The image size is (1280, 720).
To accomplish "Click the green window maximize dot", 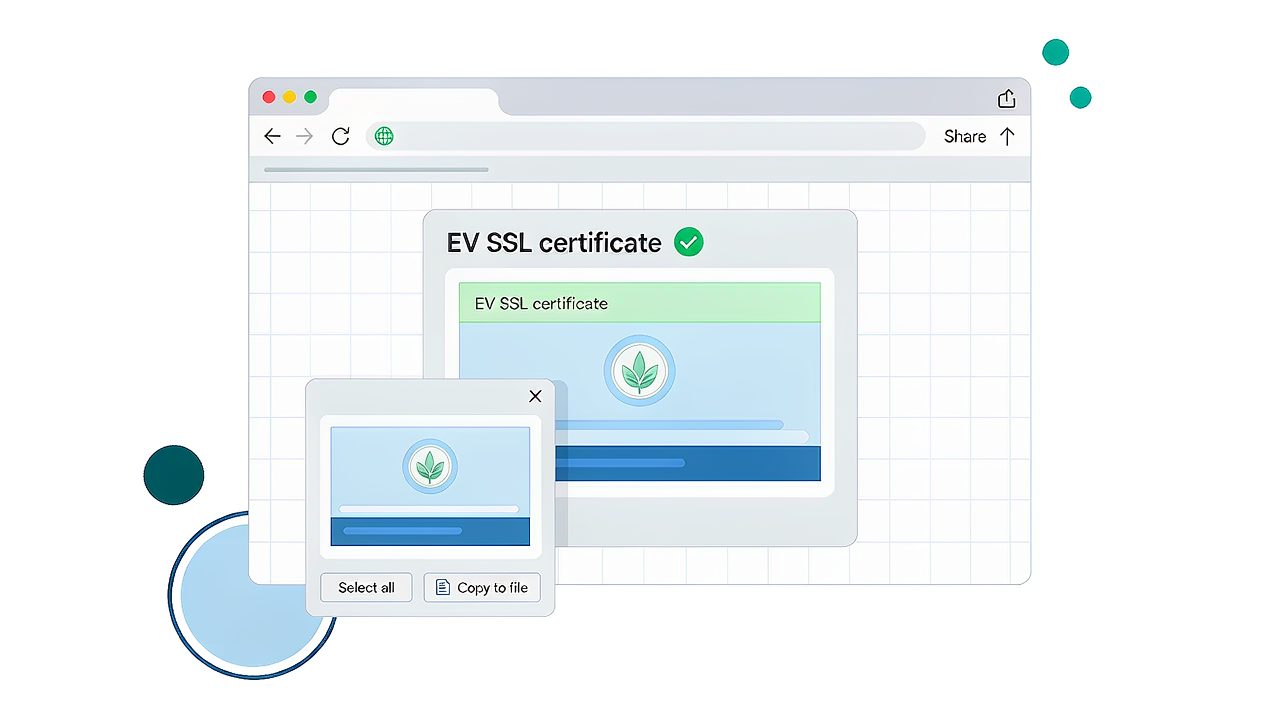I will 310,97.
